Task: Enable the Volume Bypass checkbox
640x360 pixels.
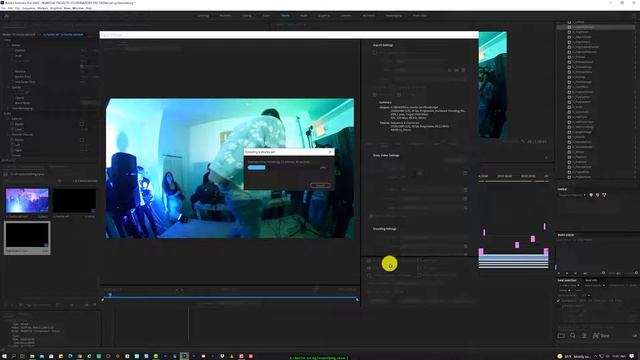Action: click(82, 124)
